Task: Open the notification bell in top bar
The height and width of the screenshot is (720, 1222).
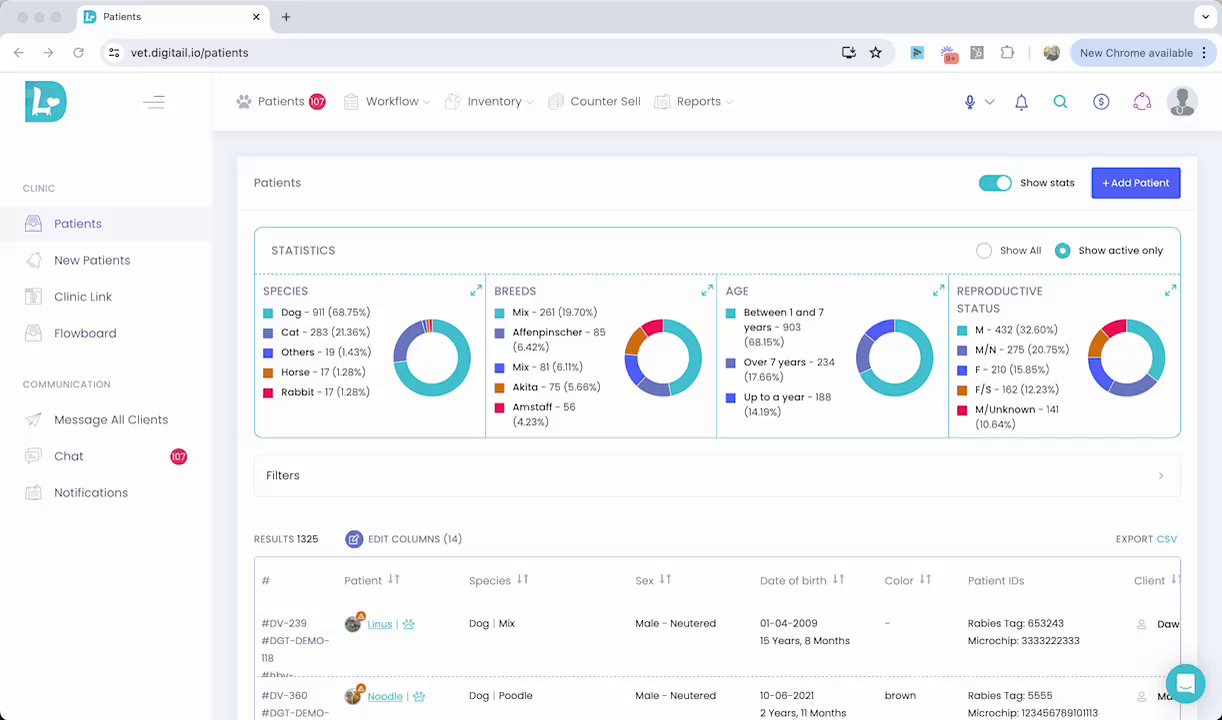Action: tap(1021, 102)
